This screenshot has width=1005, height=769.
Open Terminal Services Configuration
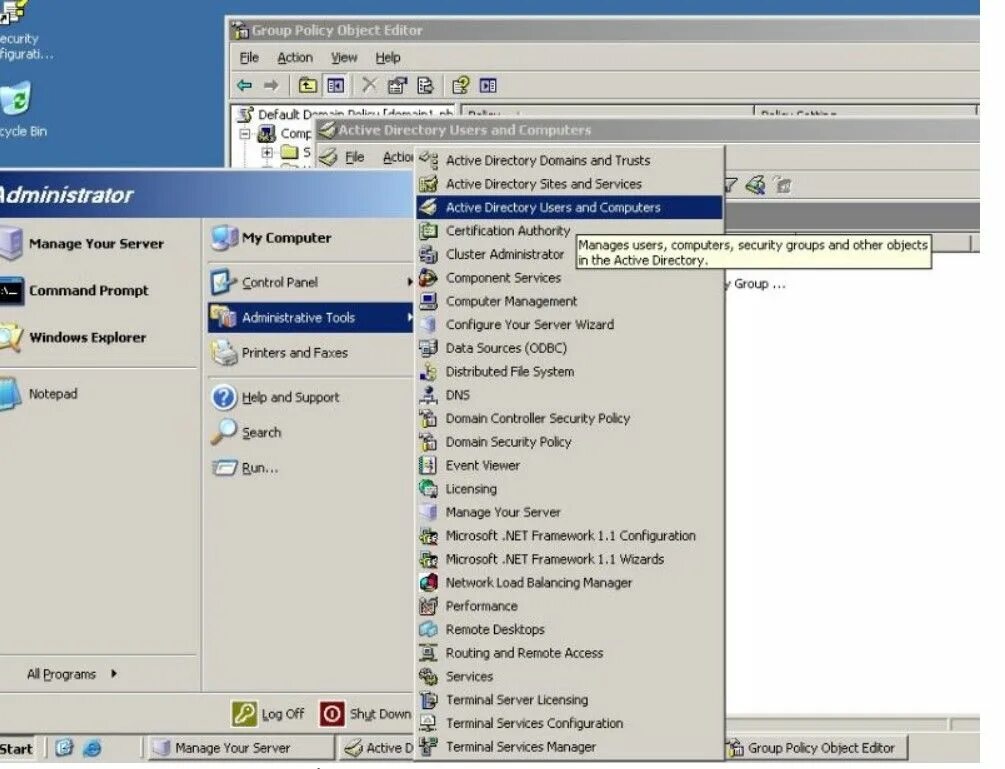(569, 724)
